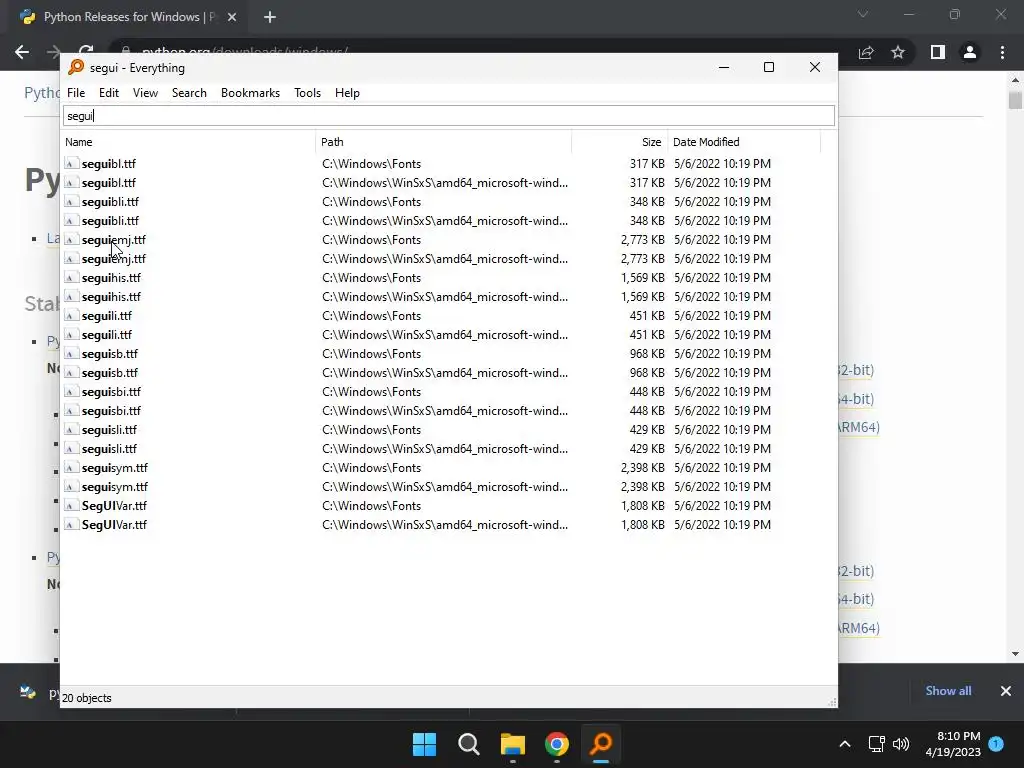Close the Python Releases for Windows tab
1024x768 pixels.
pos(232,17)
